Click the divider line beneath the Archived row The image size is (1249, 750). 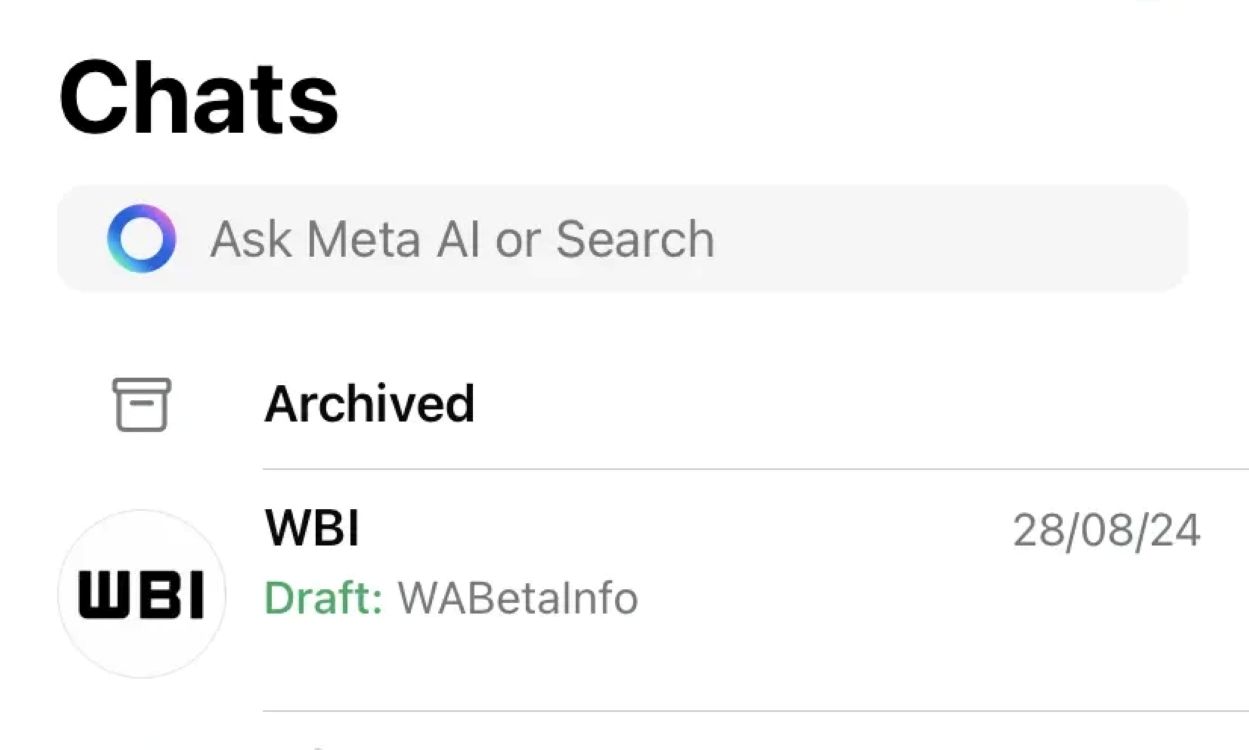750,468
